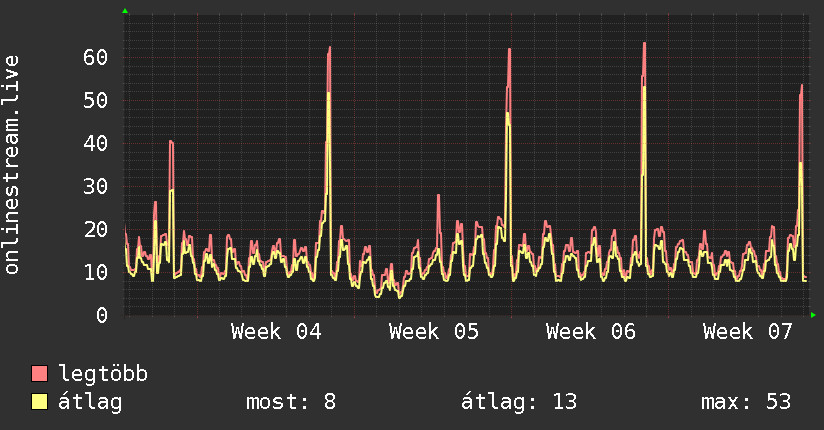The width and height of the screenshot is (824, 430).
Task: Click the yellow átlag legend swatch
Action: [x=39, y=401]
